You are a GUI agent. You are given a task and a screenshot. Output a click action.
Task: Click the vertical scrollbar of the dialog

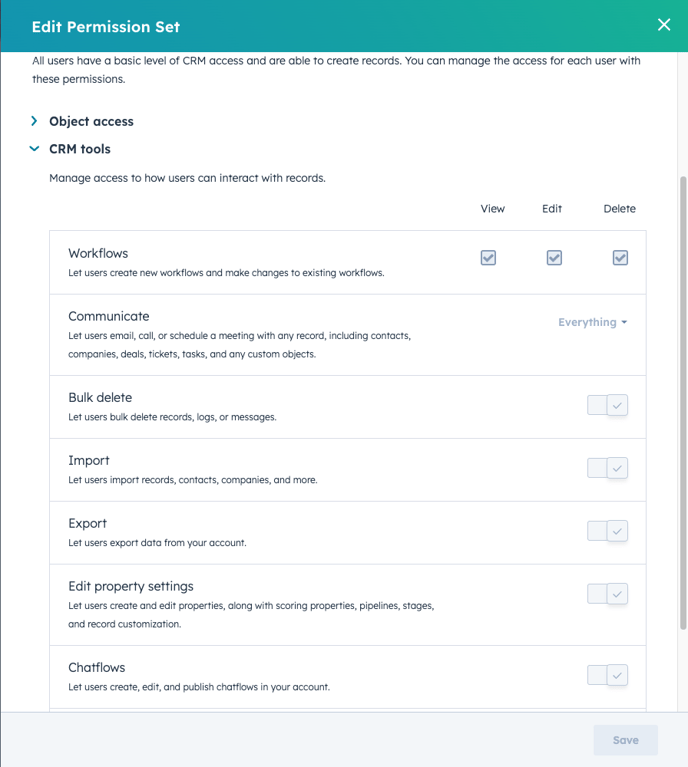point(683,400)
